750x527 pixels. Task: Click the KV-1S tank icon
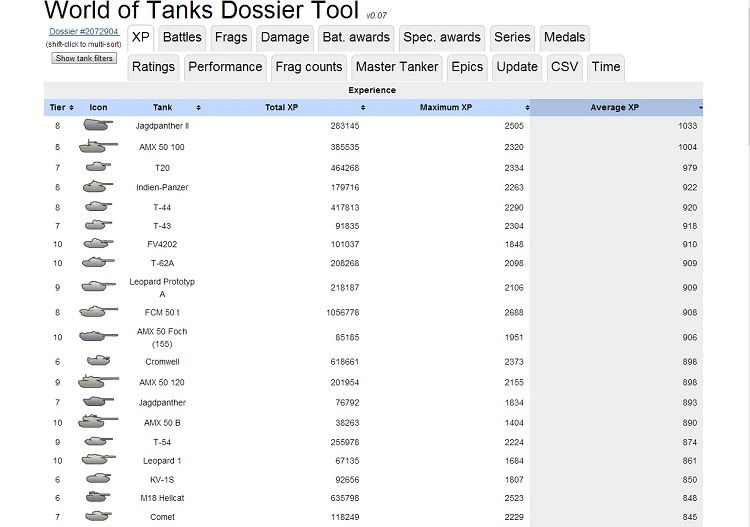coord(99,478)
